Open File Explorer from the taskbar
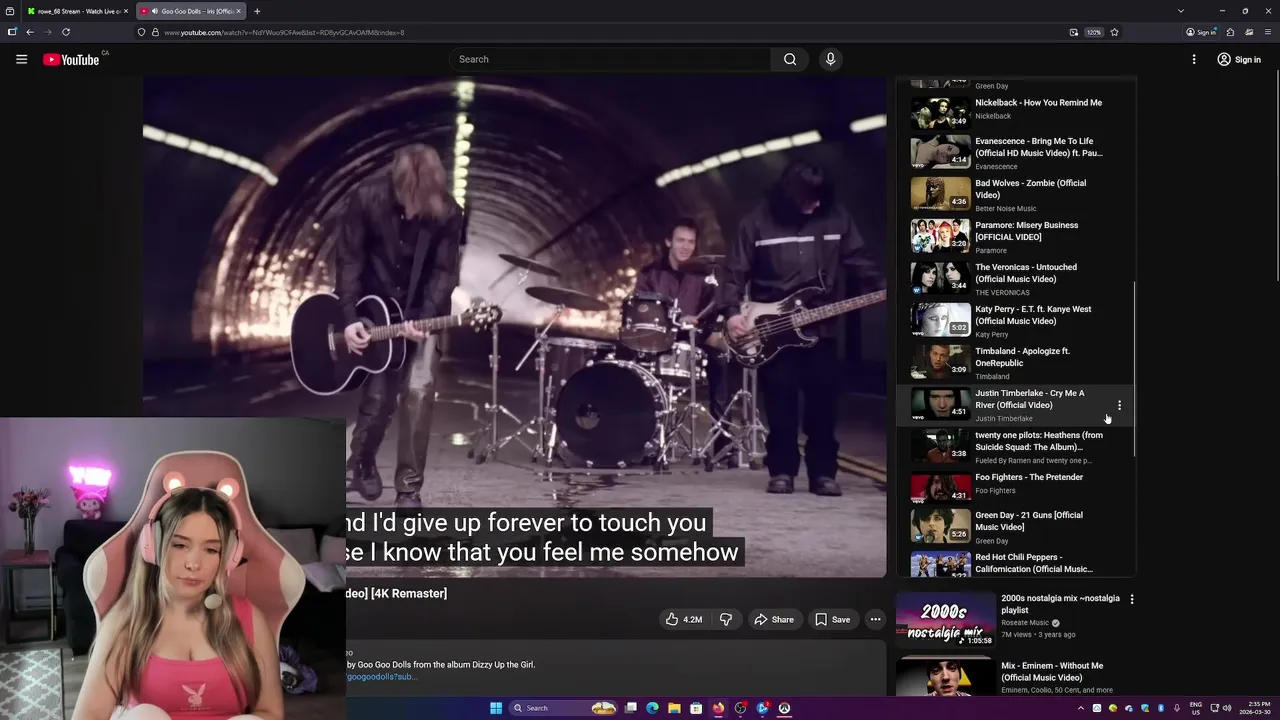 (674, 708)
